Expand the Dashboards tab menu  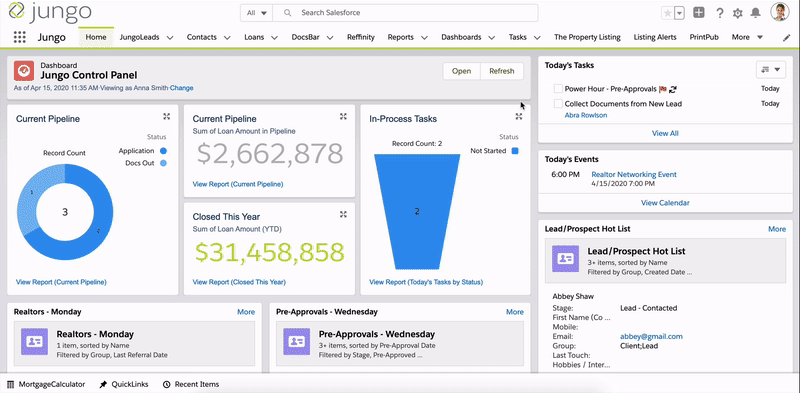pyautogui.click(x=491, y=37)
